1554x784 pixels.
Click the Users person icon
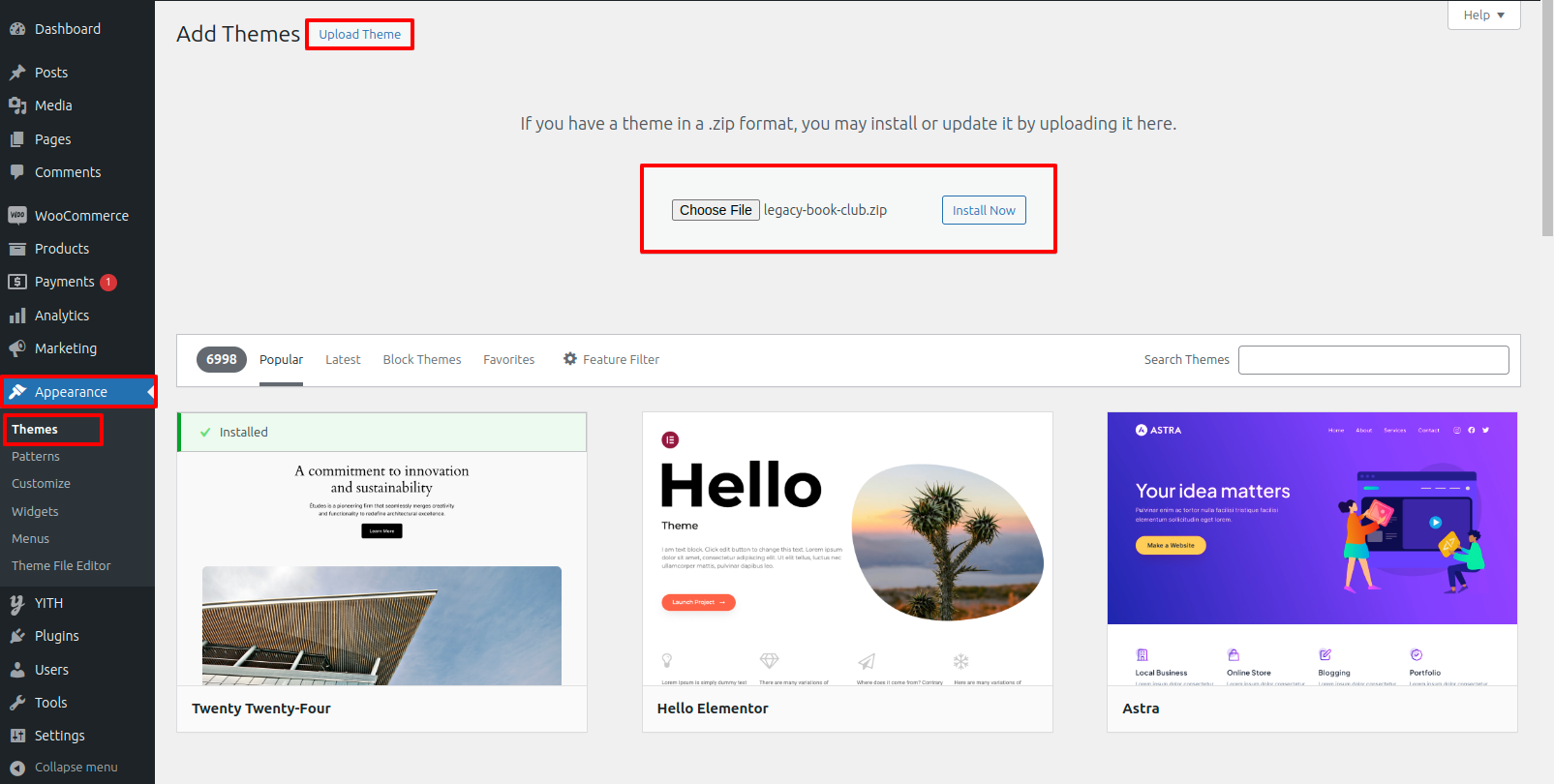(17, 670)
